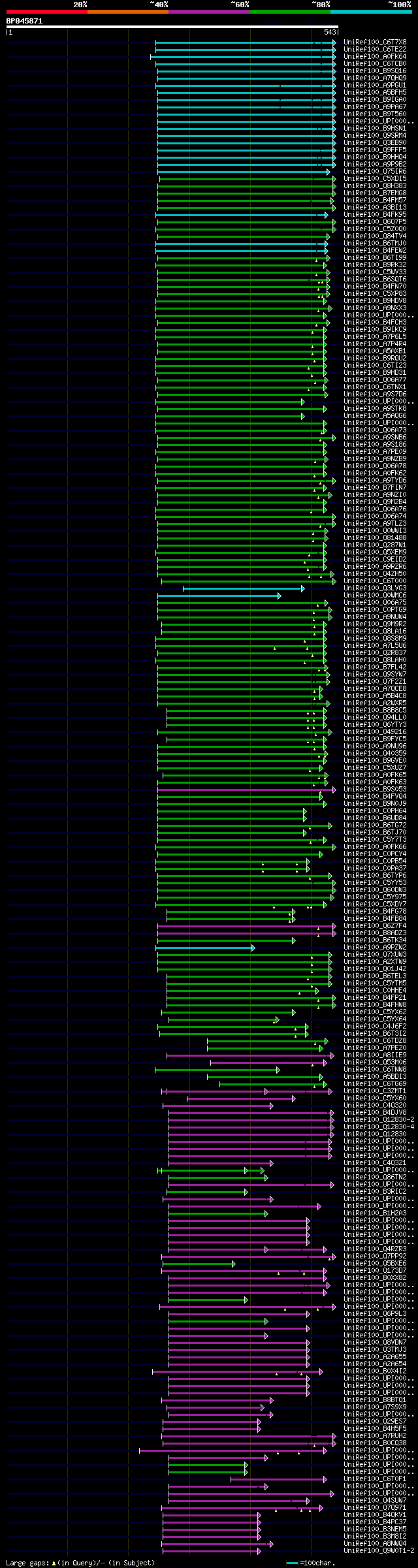Screen dimensions: 418x1568
Task: Select hit UniRef100_Q12830-4
Action: click(x=379, y=1127)
